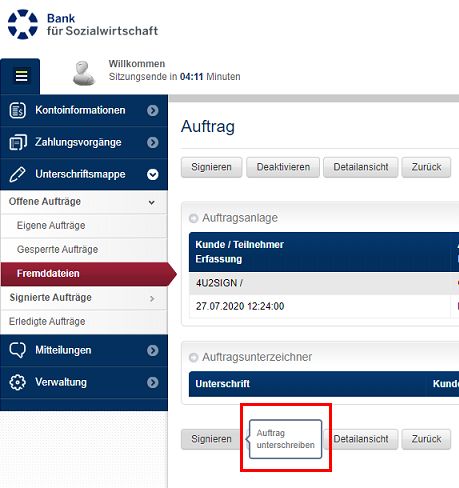Collapse Offene Aufträge chevron

[152, 202]
